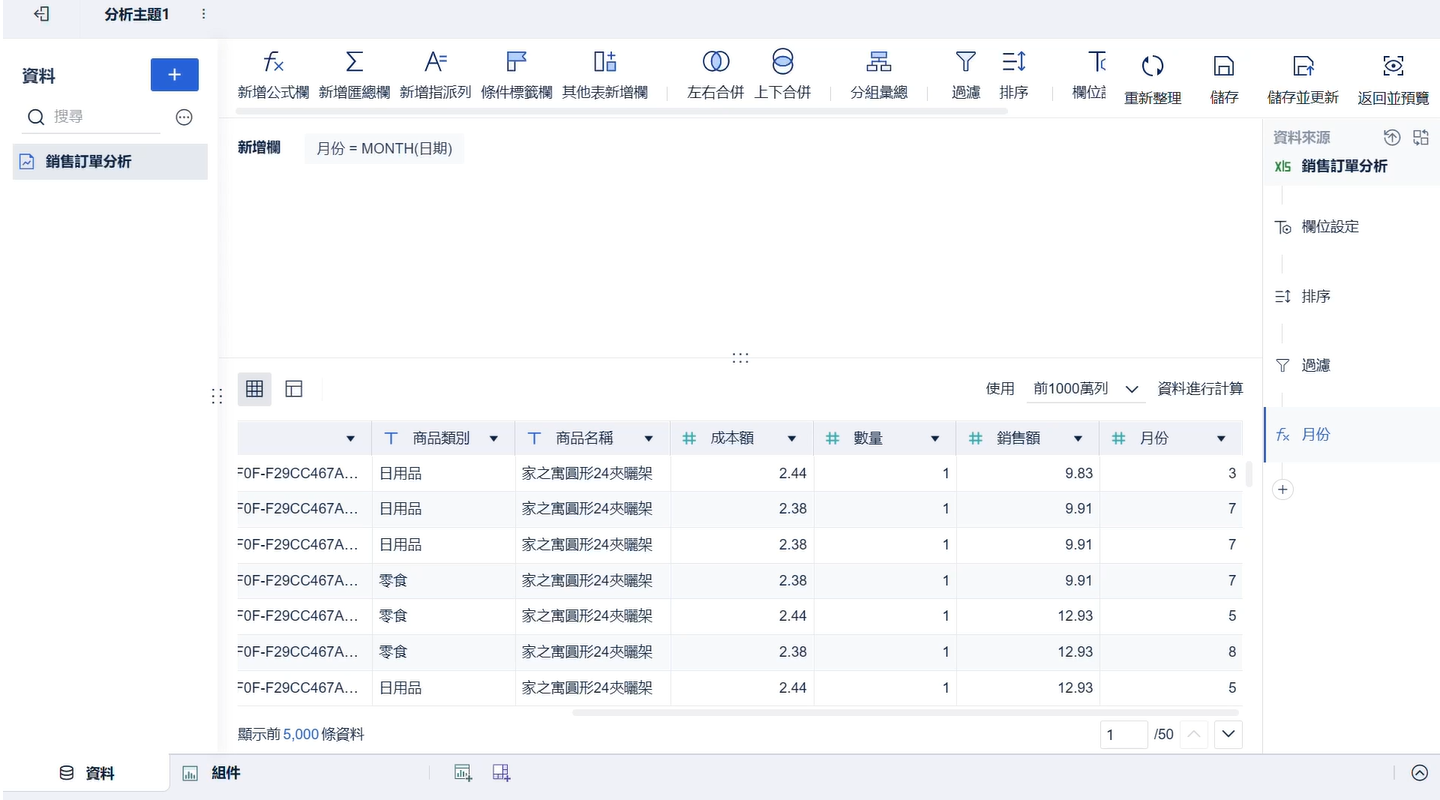This screenshot has height=800, width=1440.
Task: Click add dashboard icon in bottom bar
Action: (501, 772)
